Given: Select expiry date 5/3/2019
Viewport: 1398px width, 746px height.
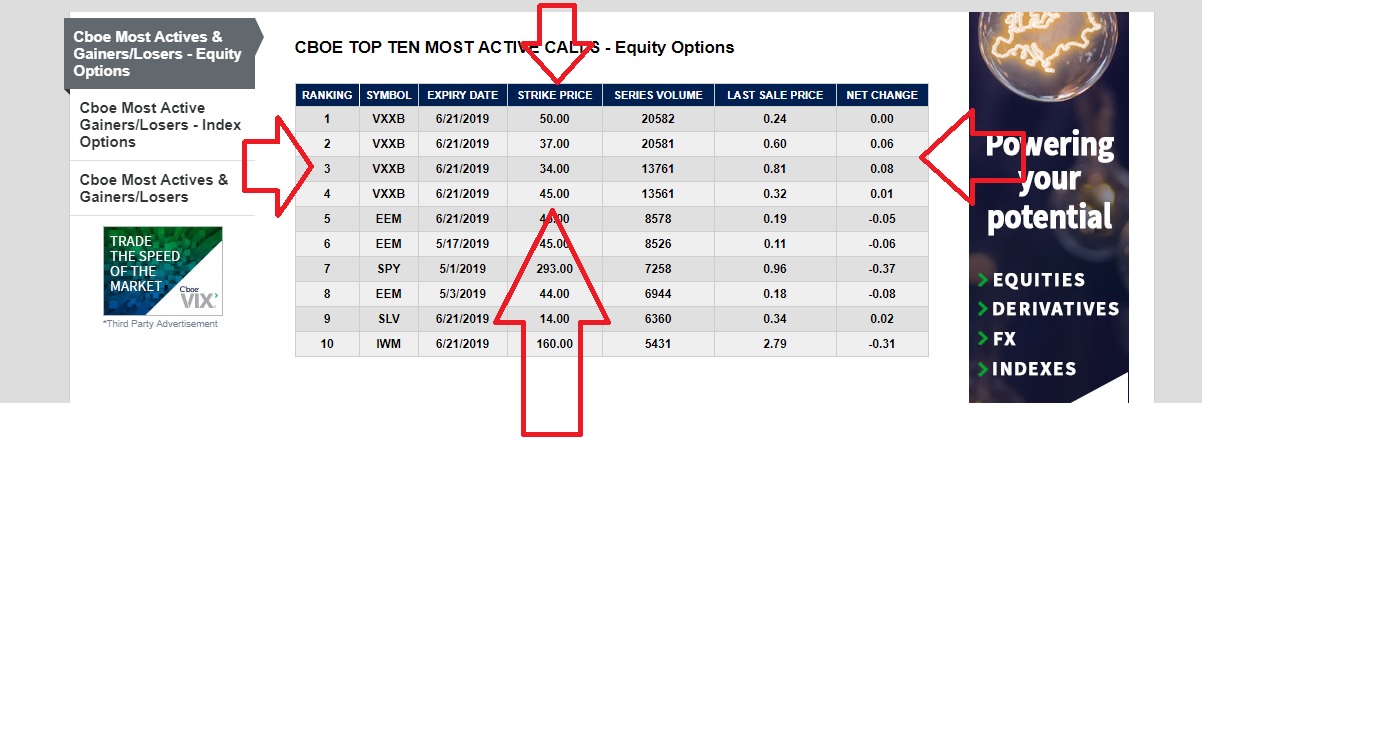Looking at the screenshot, I should (x=462, y=294).
